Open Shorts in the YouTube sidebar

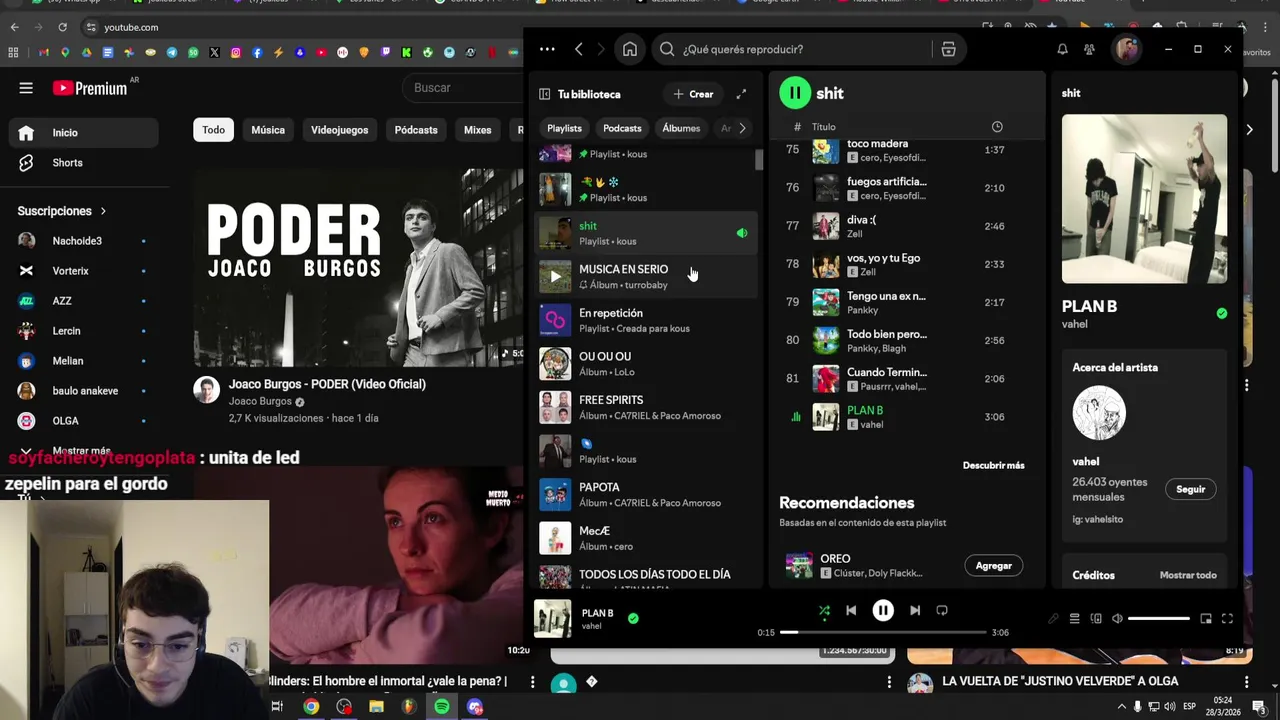coord(83,163)
